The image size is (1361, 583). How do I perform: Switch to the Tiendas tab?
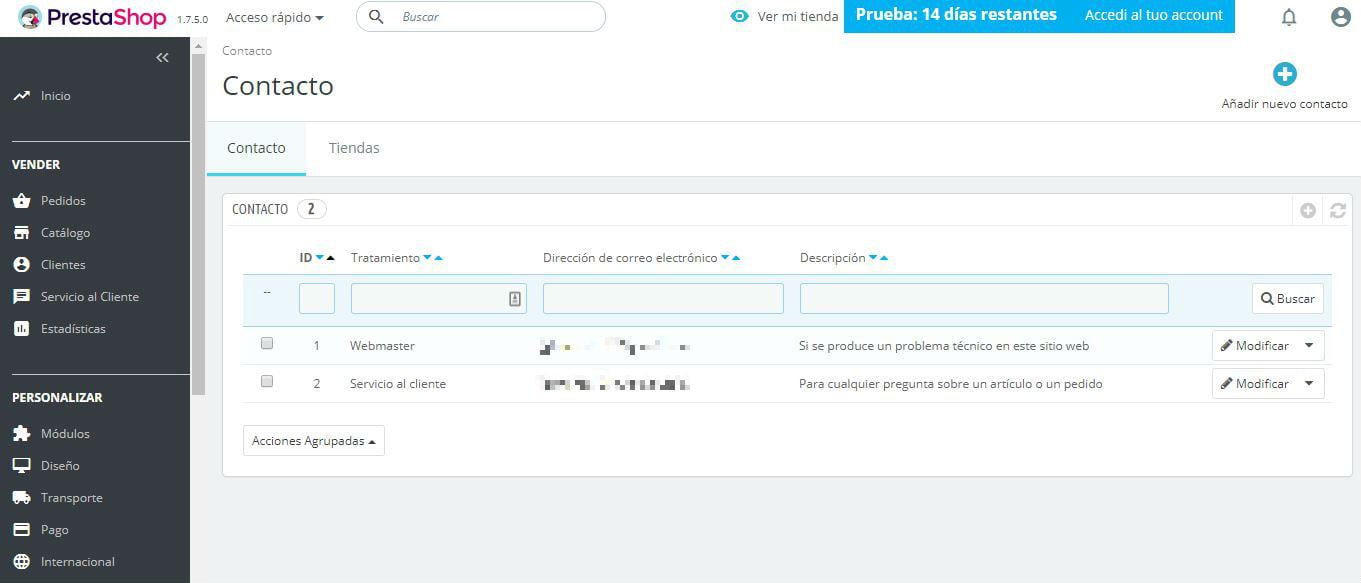(353, 147)
